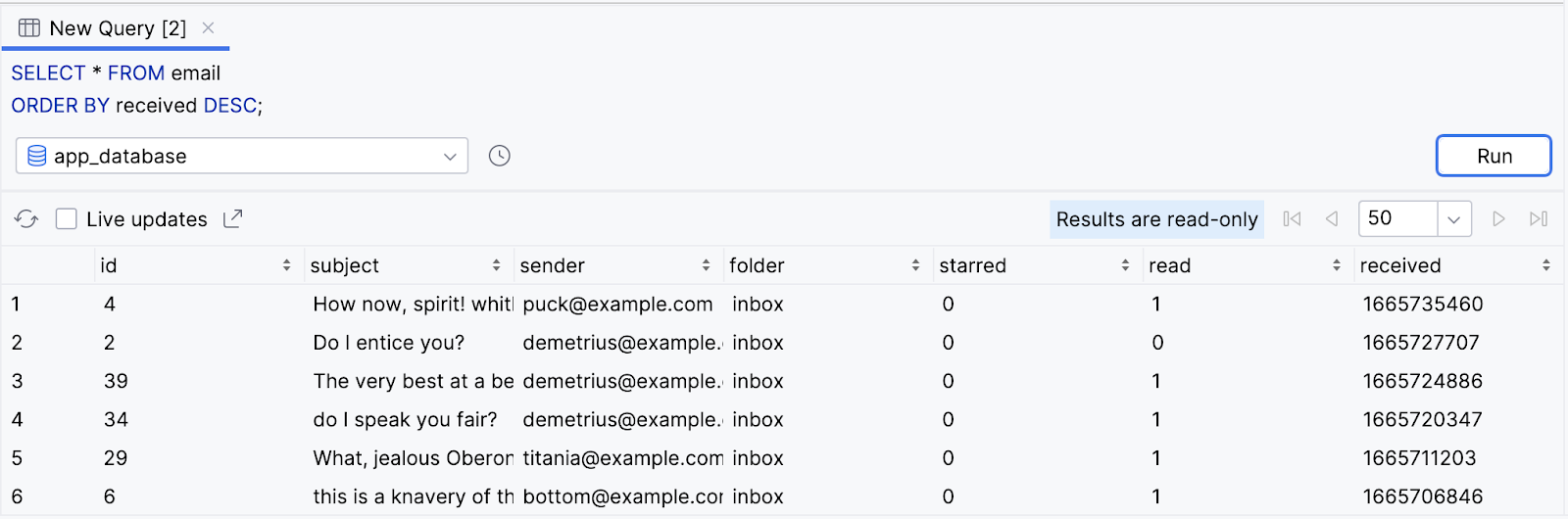Click the sender column header
1568x519 pixels.
tap(553, 265)
